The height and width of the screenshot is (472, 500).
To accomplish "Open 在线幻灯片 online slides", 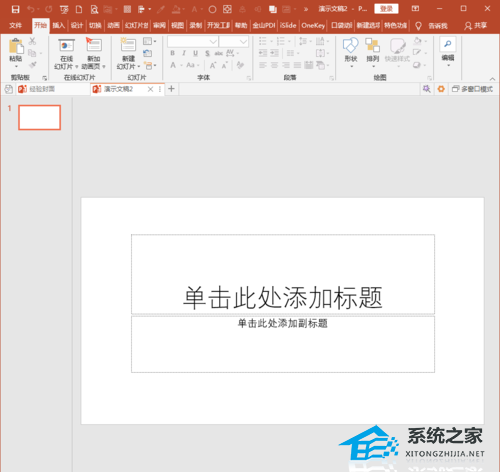I will click(x=66, y=54).
